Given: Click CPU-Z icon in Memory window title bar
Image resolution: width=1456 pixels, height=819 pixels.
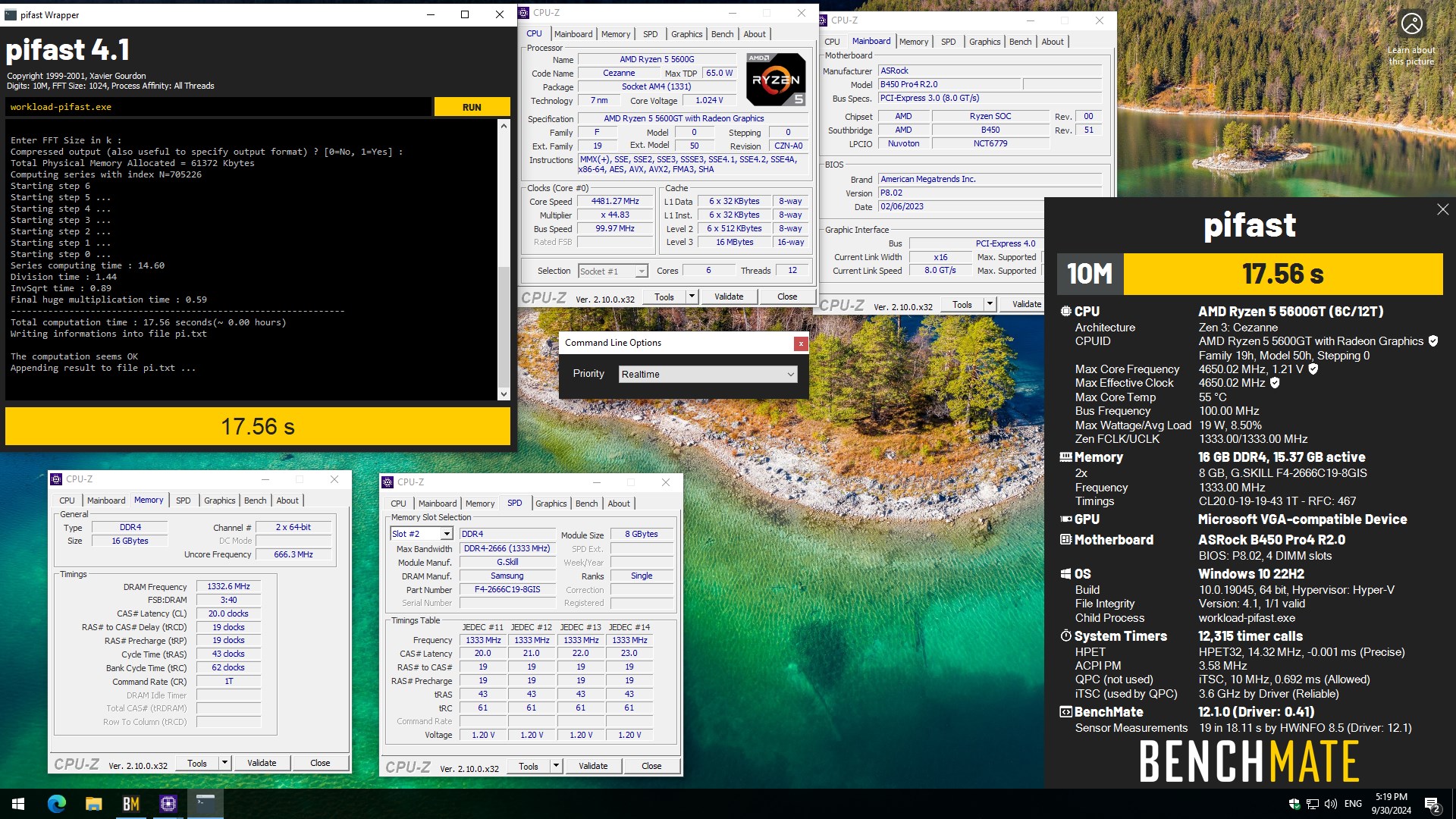Looking at the screenshot, I should coord(56,479).
